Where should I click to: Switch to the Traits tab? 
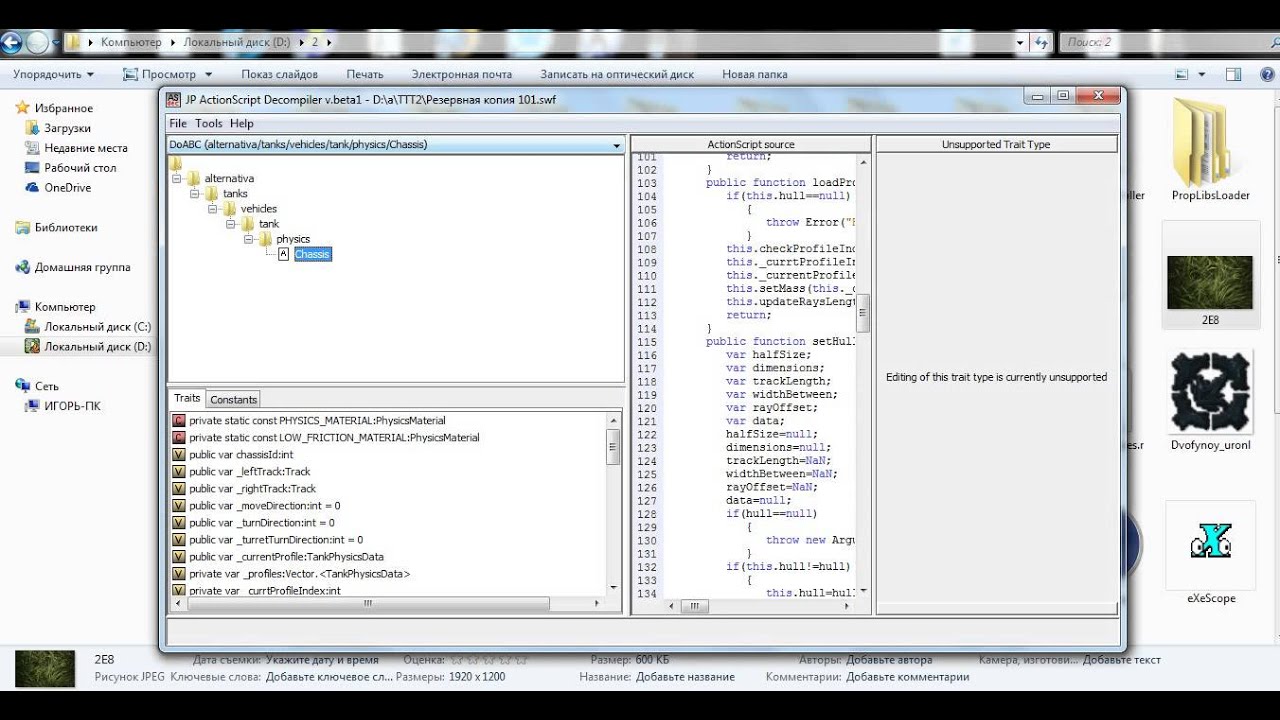click(x=187, y=398)
